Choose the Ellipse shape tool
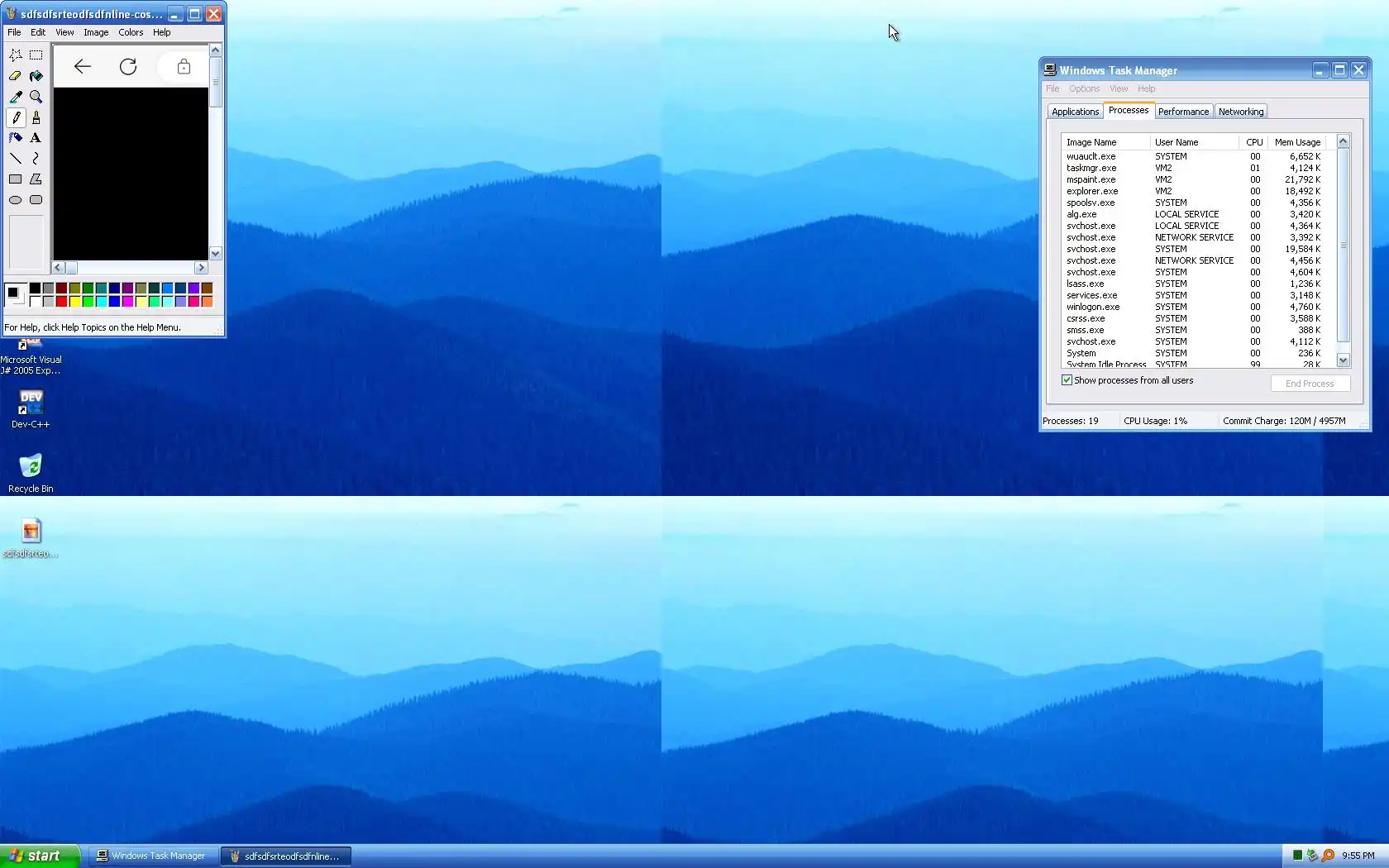The image size is (1389, 868). point(16,200)
